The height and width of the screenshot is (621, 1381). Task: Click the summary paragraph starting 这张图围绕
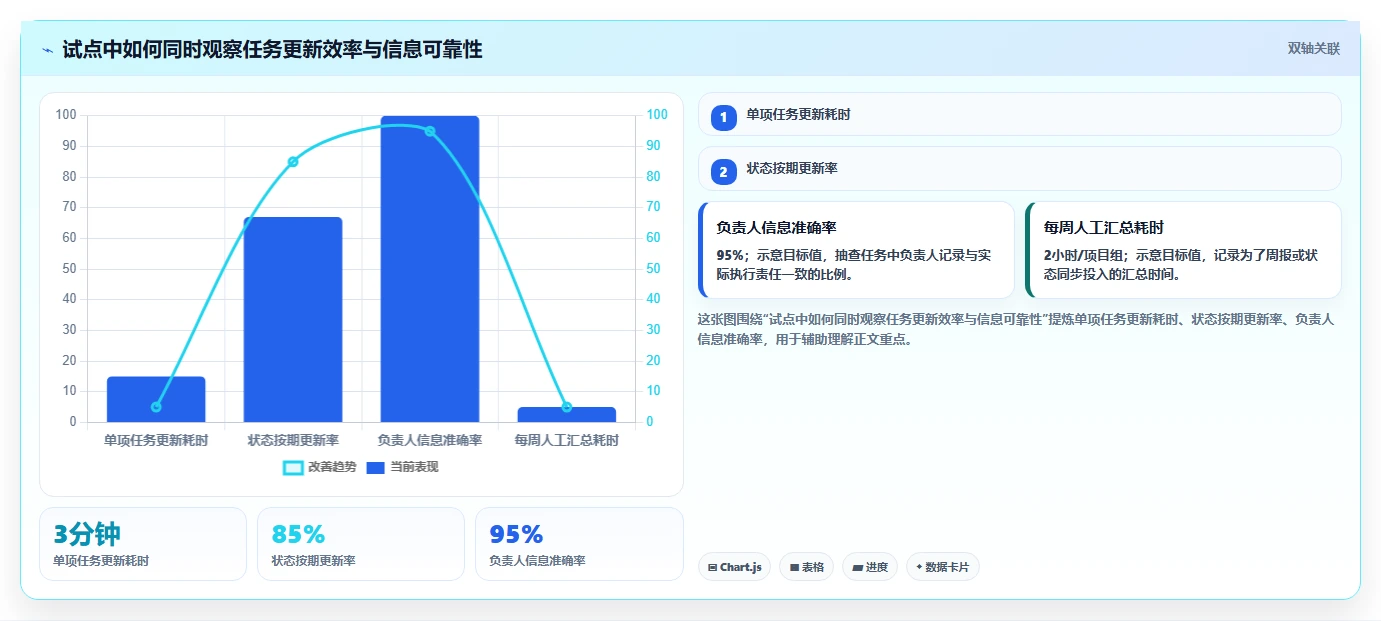(x=1016, y=329)
